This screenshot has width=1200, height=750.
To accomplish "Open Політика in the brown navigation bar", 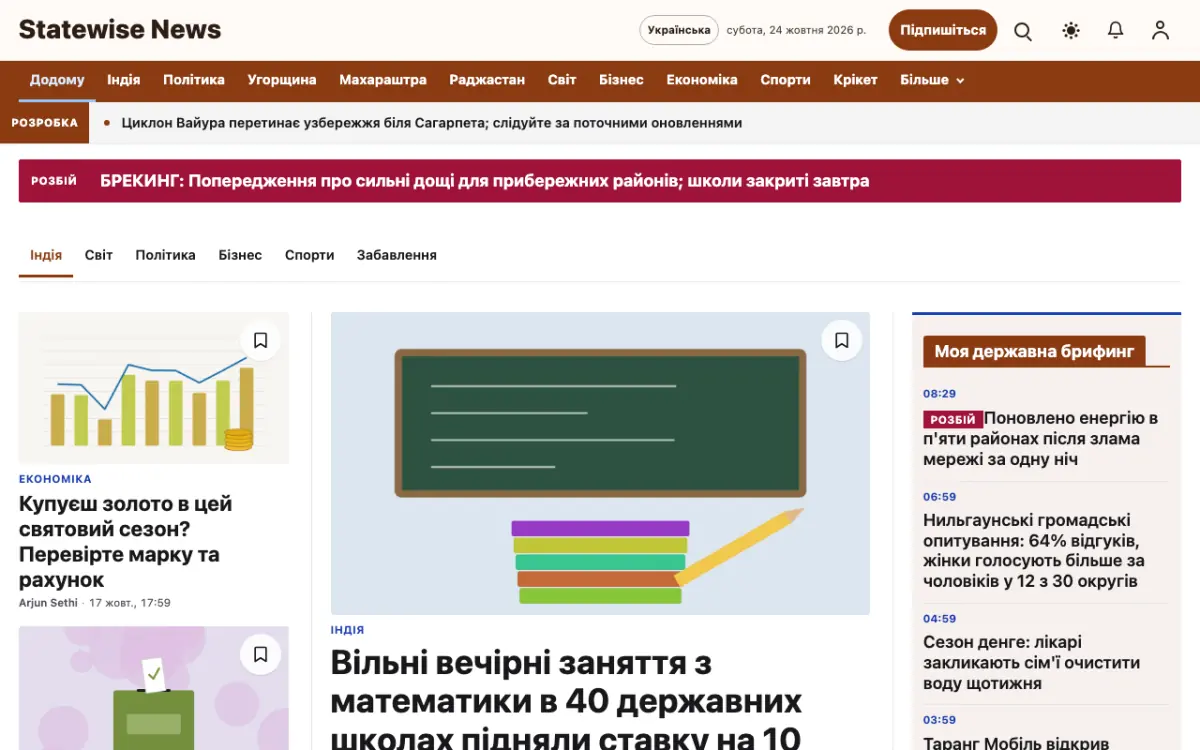I will click(x=194, y=80).
